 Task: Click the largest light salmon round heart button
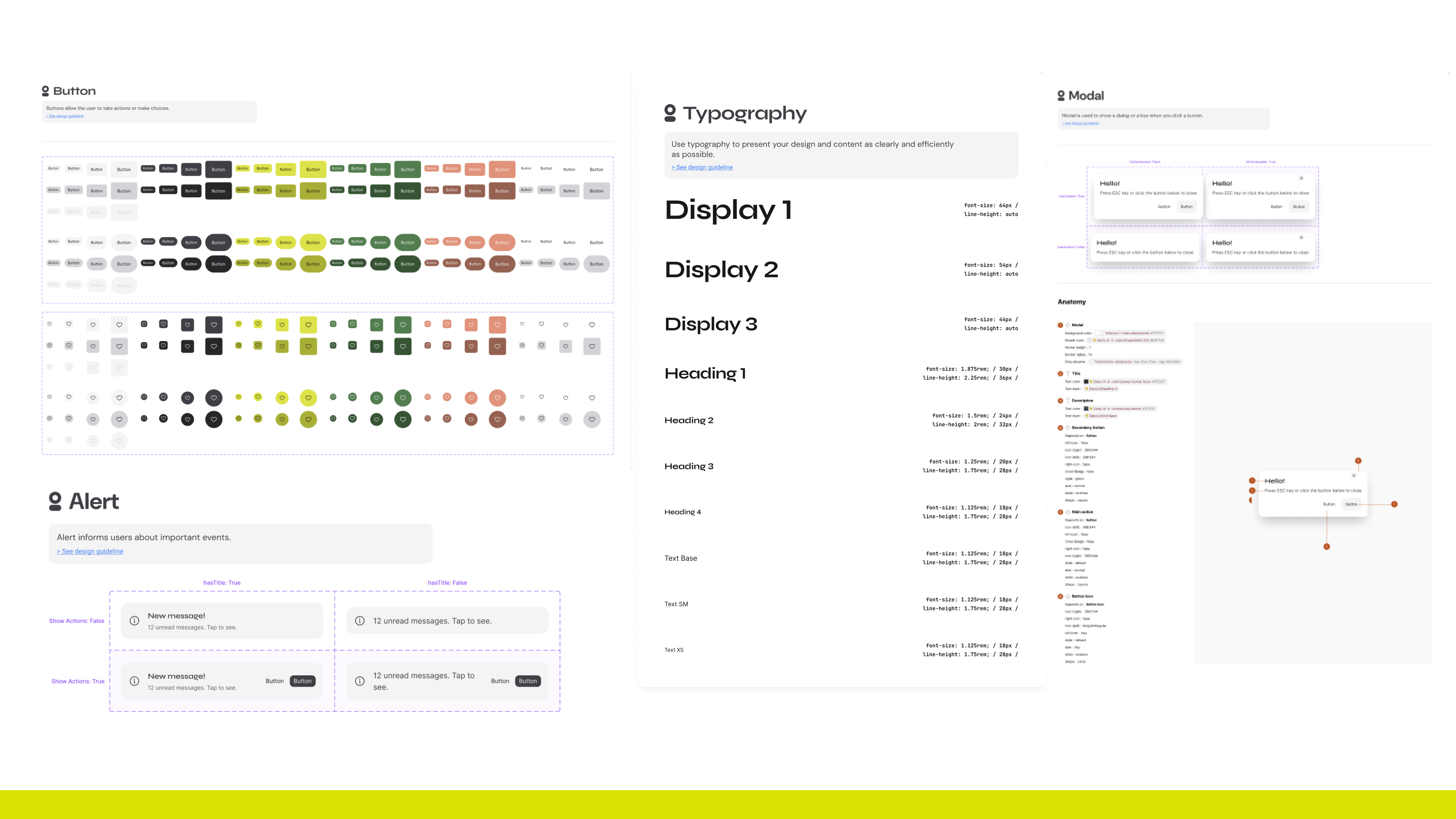pyautogui.click(x=497, y=398)
